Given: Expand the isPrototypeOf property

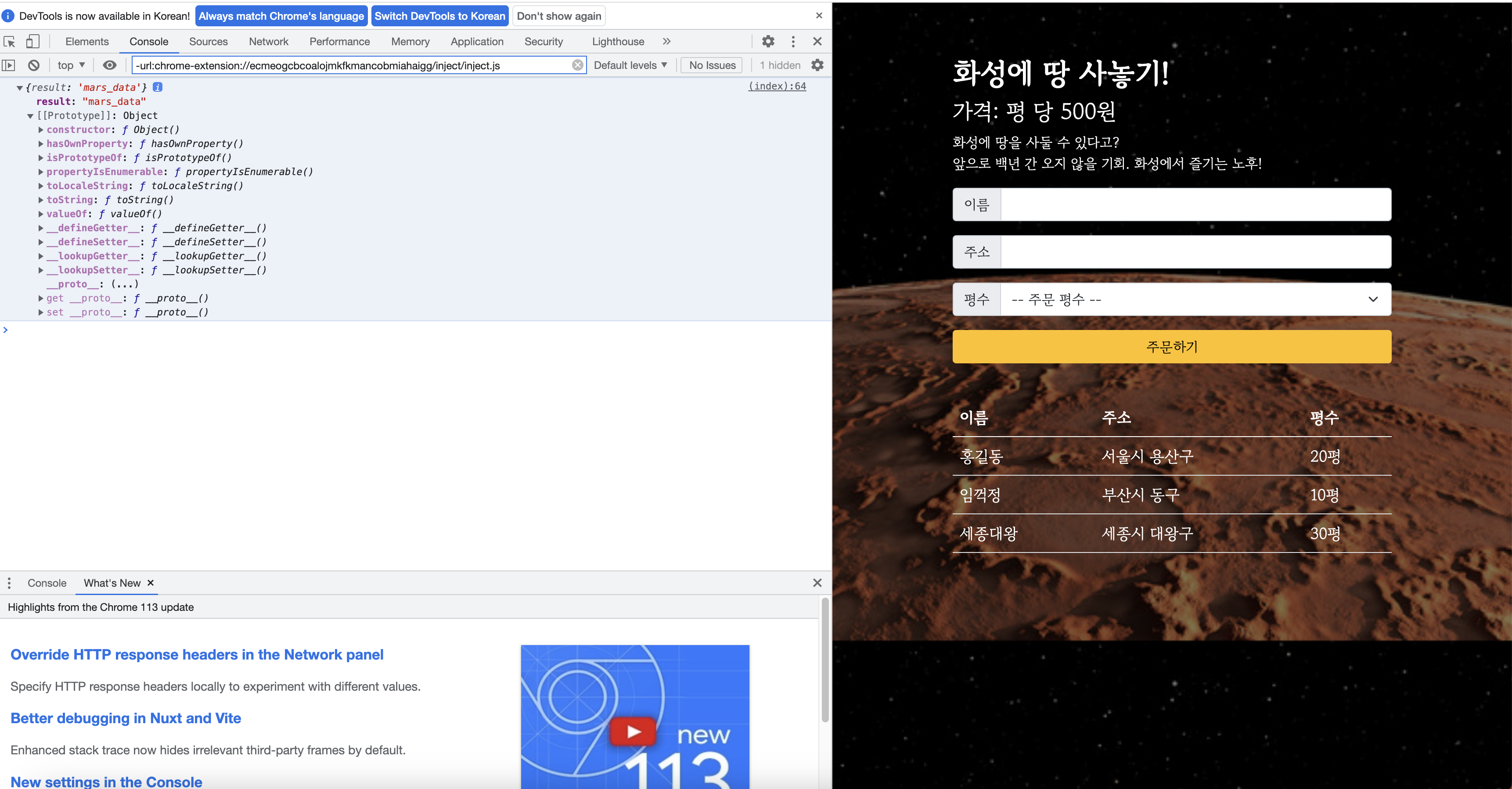Looking at the screenshot, I should (x=40, y=158).
